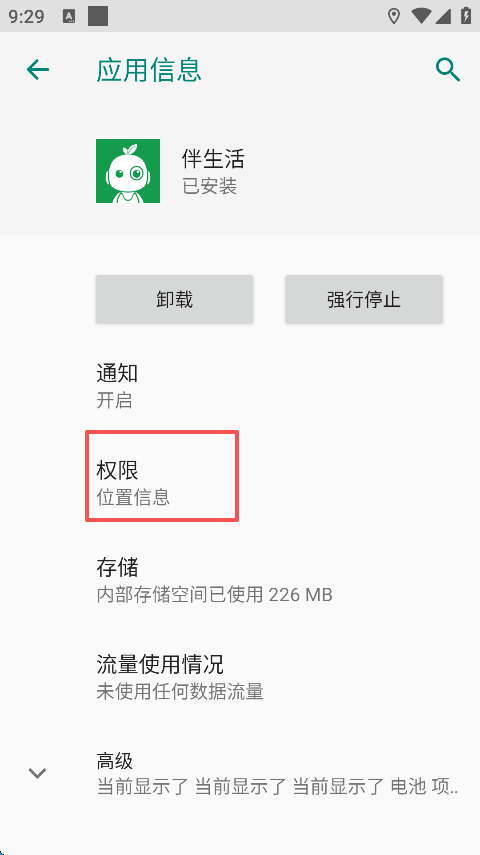Tap the location pin status icon
This screenshot has width=480, height=855.
click(393, 16)
